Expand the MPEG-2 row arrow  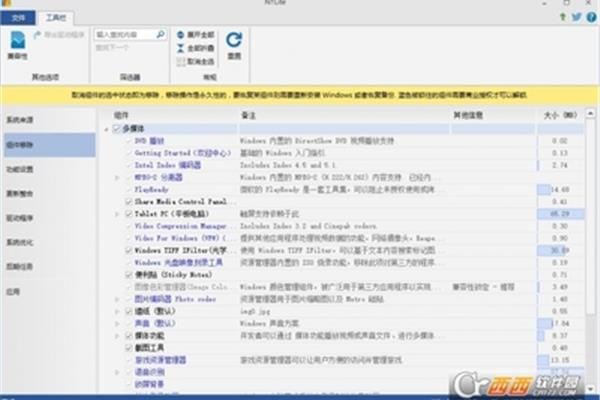pos(117,178)
